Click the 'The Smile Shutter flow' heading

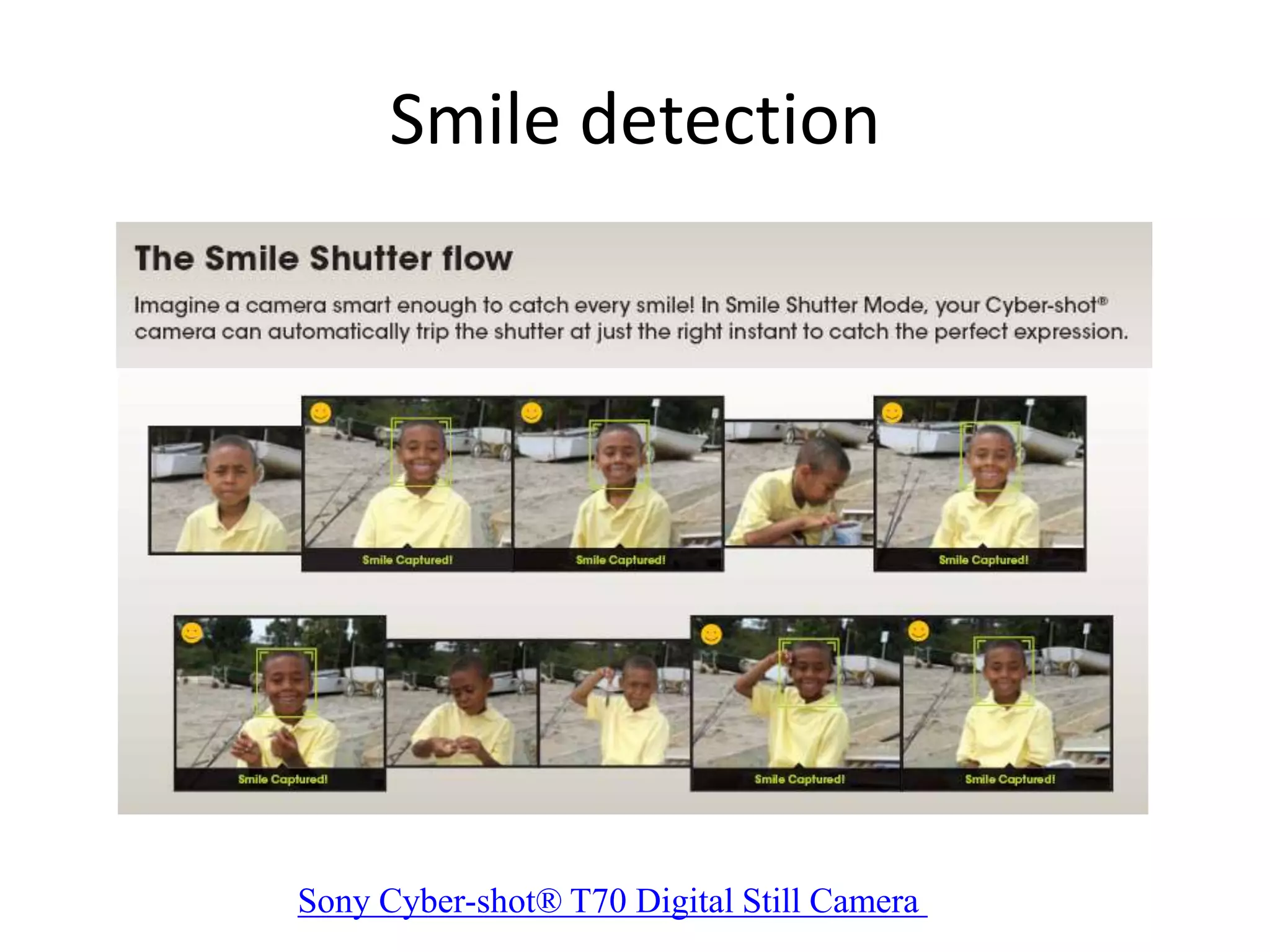click(324, 258)
